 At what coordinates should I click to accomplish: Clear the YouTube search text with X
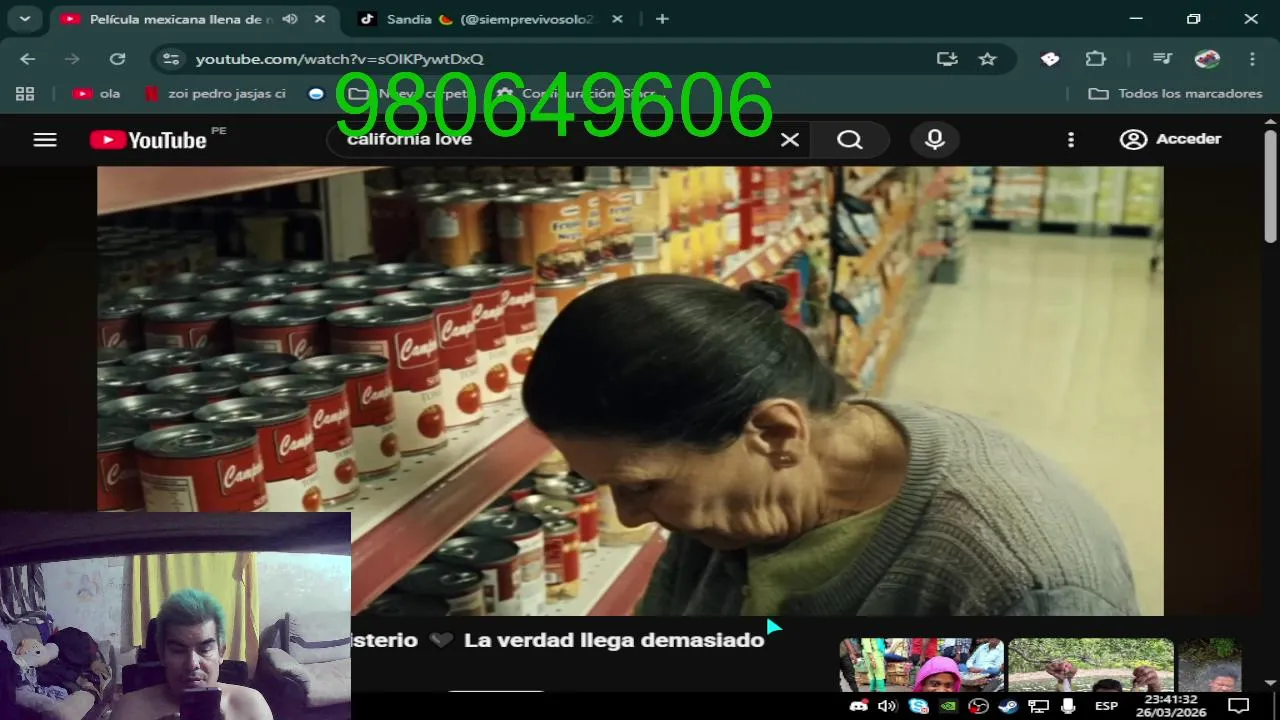[790, 140]
